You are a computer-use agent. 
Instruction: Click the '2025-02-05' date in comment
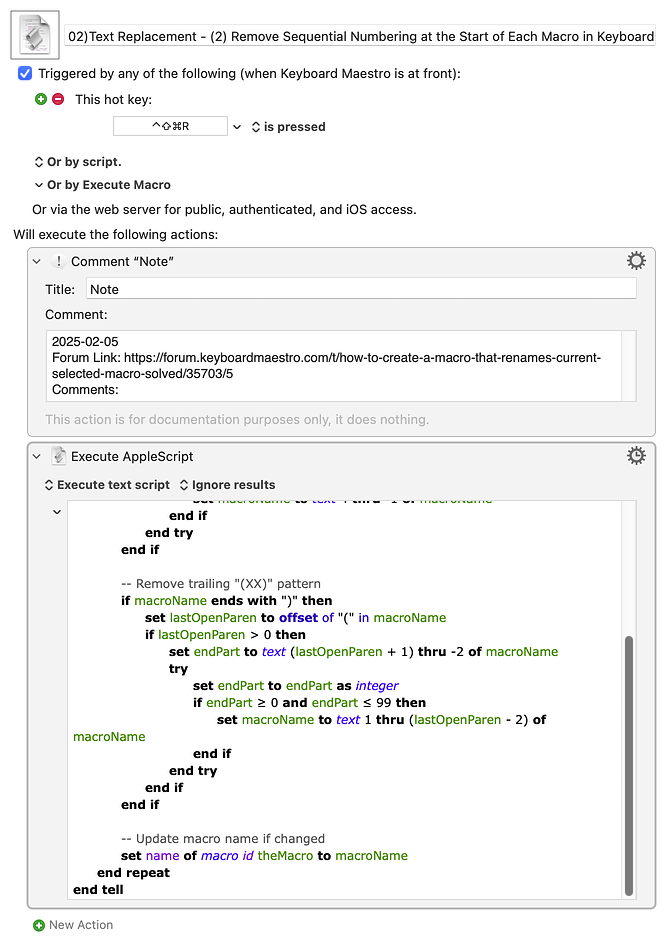[85, 342]
